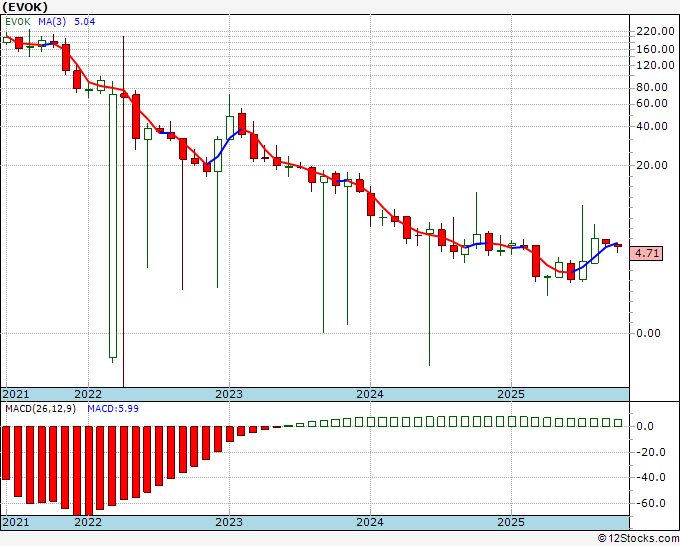This screenshot has width=680, height=546.
Task: Click the 220.00 price axis label
Action: point(655,31)
